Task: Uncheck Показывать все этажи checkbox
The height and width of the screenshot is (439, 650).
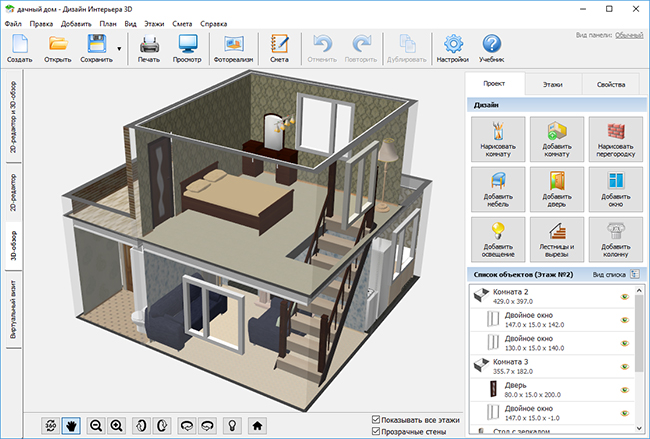Action: (376, 420)
